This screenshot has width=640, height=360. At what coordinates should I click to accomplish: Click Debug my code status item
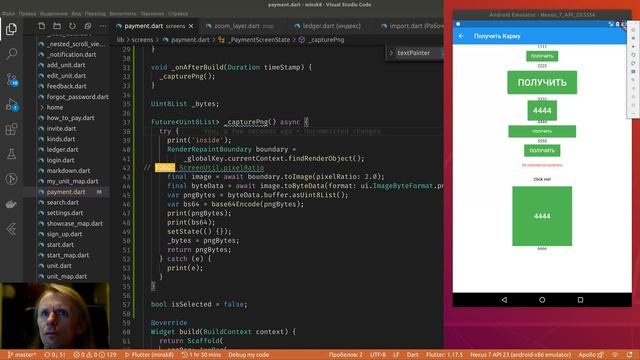tap(249, 355)
